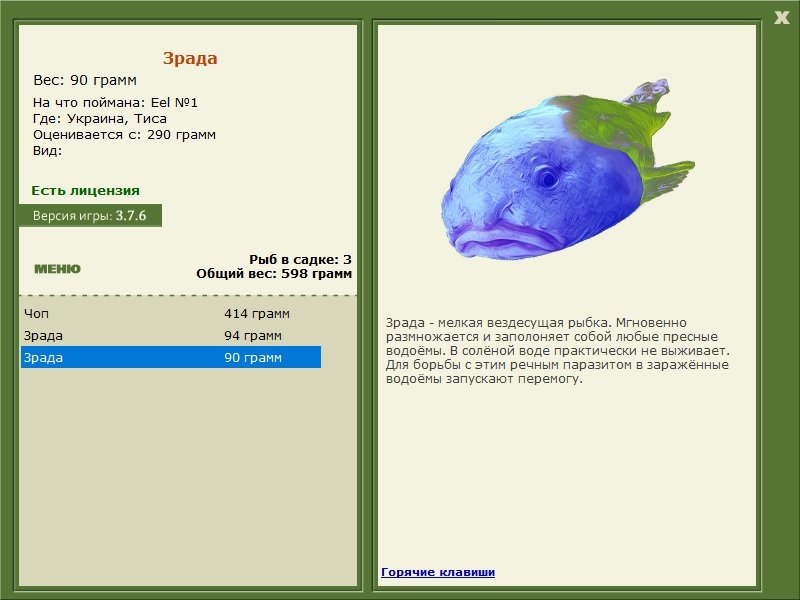Click the location line Украина, Тиса
The width and height of the screenshot is (800, 600).
[x=100, y=118]
